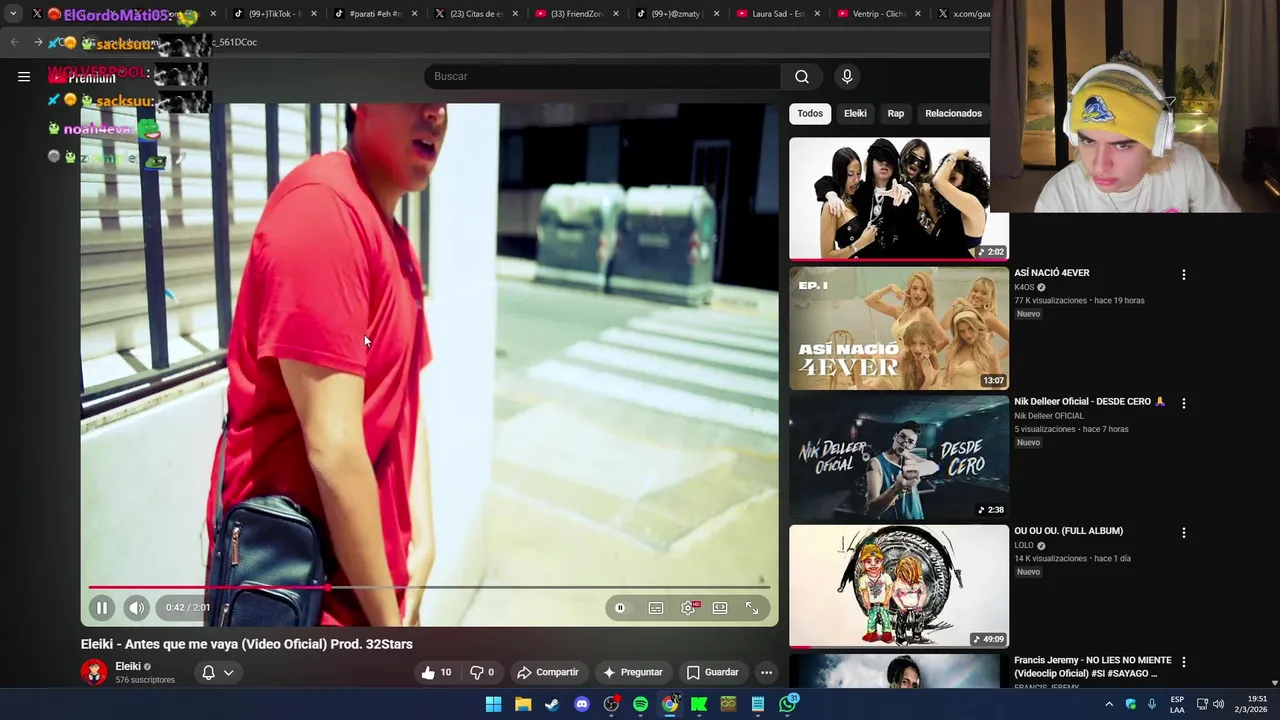
Task: Start voice search with microphone icon
Action: tap(847, 76)
